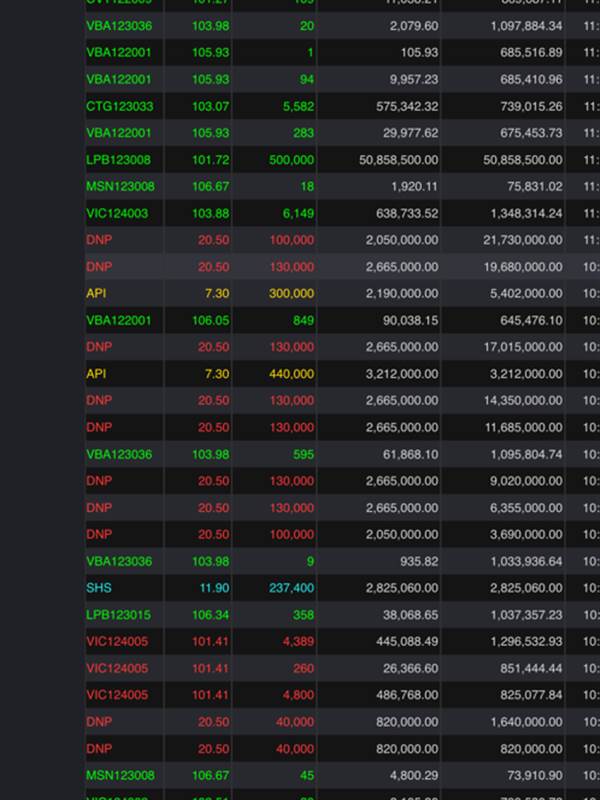Click the value 21,730,000.00

pos(523,240)
